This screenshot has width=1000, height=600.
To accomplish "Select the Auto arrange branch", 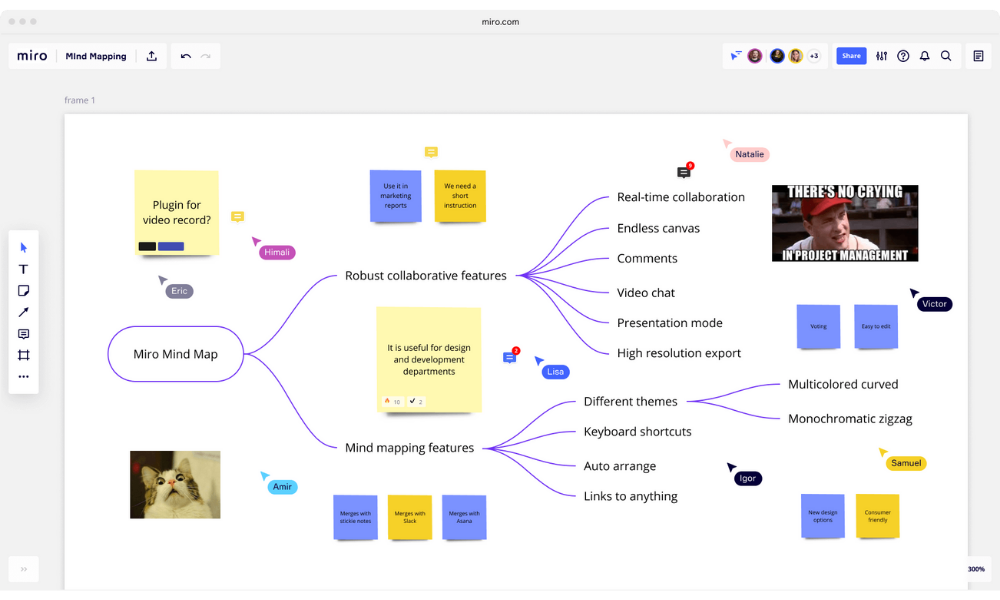I will pyautogui.click(x=619, y=466).
